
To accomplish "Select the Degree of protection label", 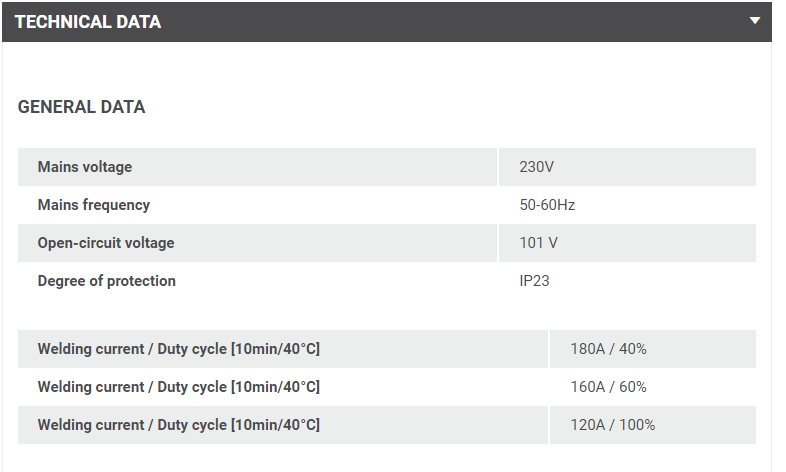I will click(107, 281).
